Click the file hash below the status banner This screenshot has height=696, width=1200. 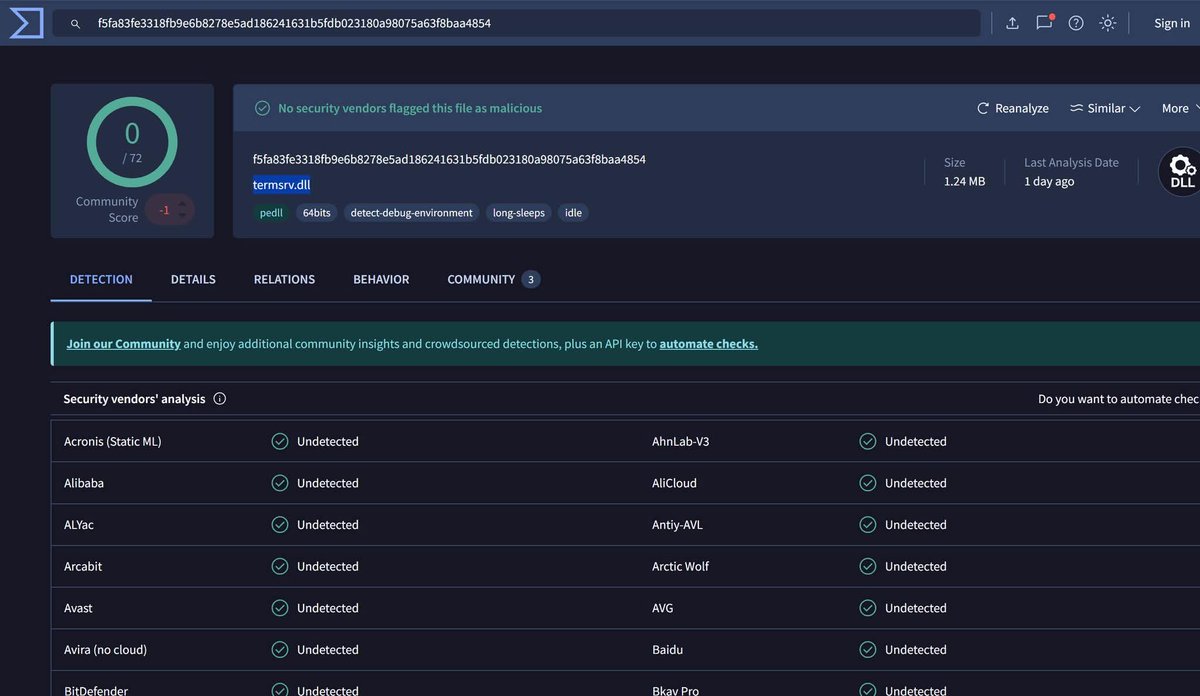tap(449, 159)
